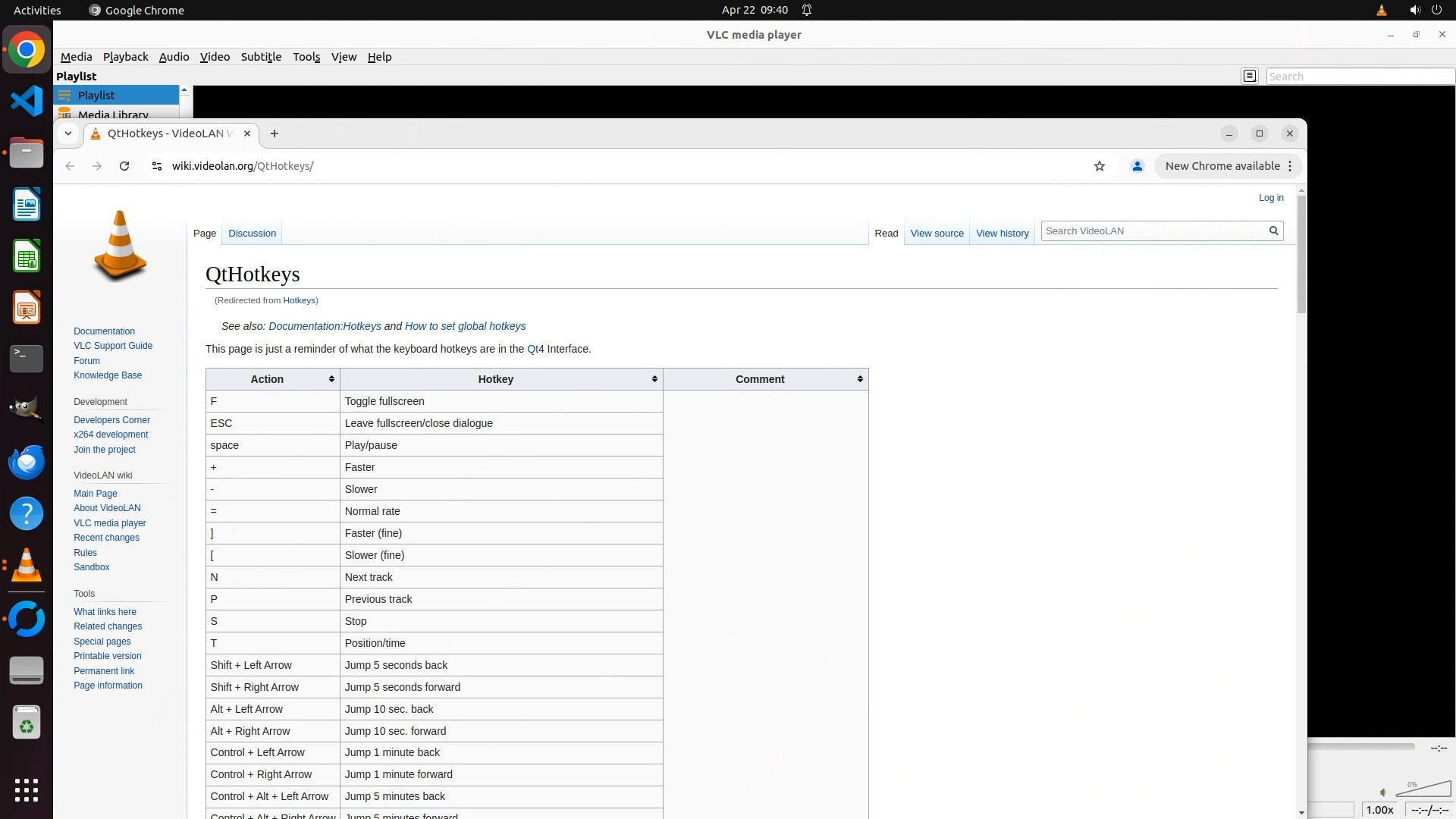Click VLC mute speaker icon
The image size is (1456, 819).
[1383, 792]
